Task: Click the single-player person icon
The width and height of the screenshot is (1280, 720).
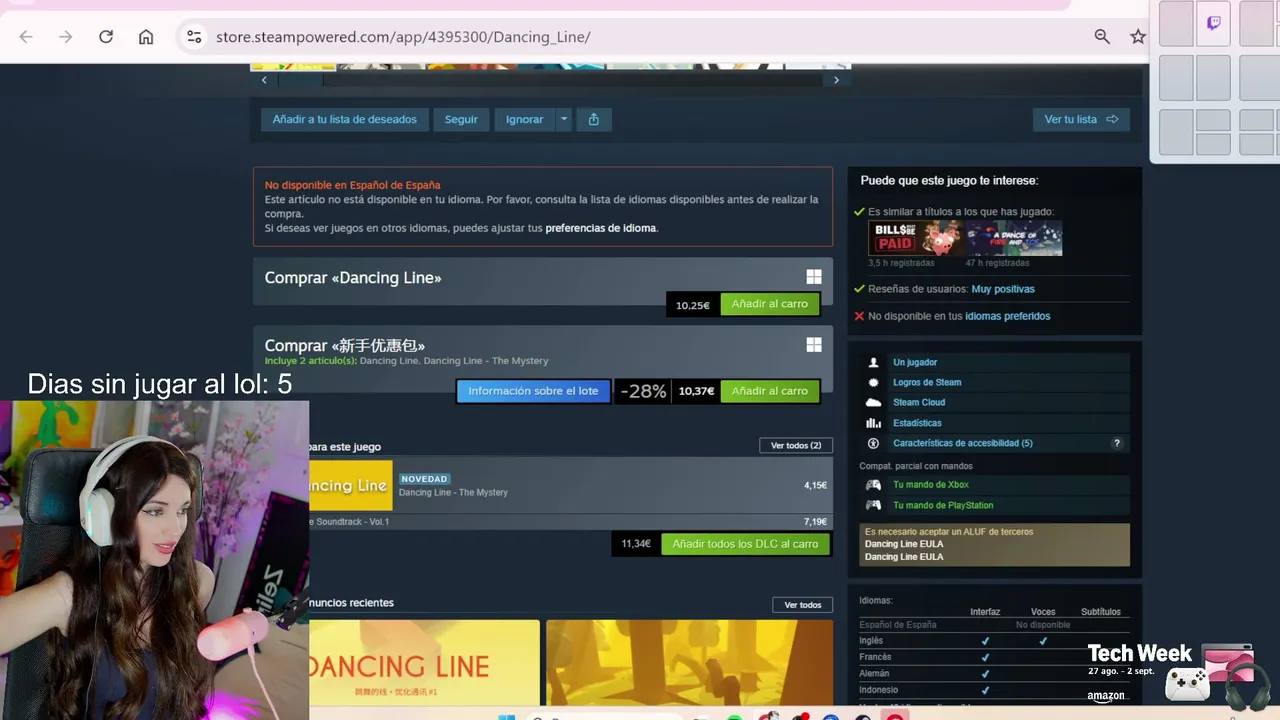Action: tap(874, 362)
